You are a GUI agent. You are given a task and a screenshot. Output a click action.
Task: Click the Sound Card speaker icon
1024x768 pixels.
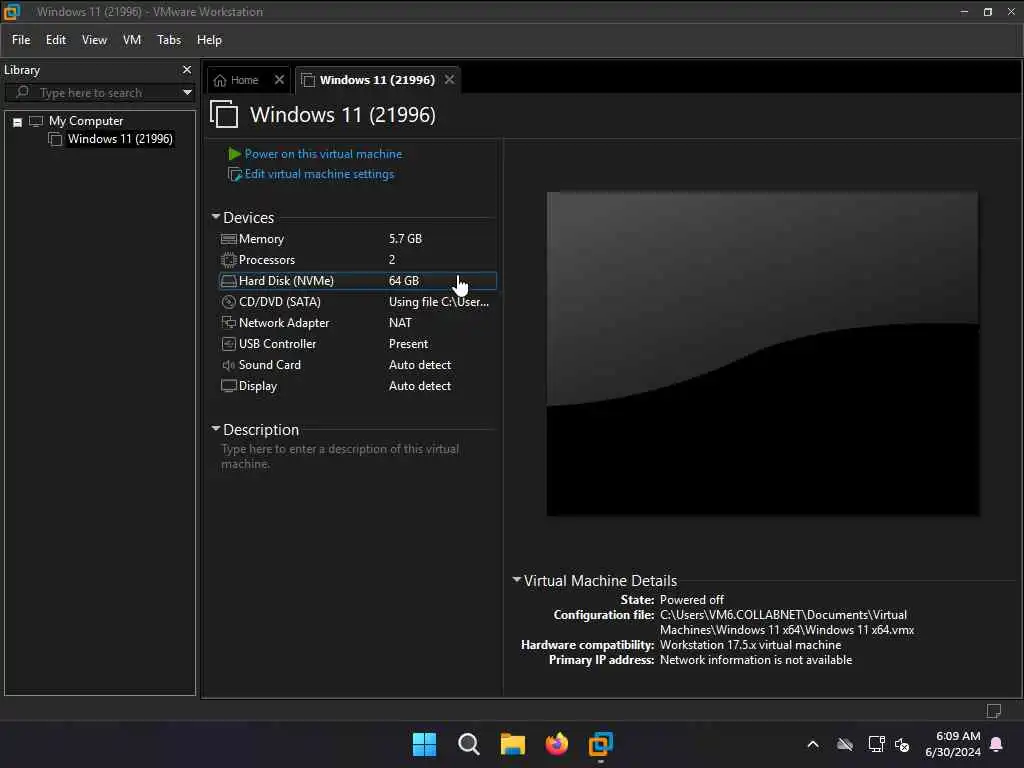point(229,365)
